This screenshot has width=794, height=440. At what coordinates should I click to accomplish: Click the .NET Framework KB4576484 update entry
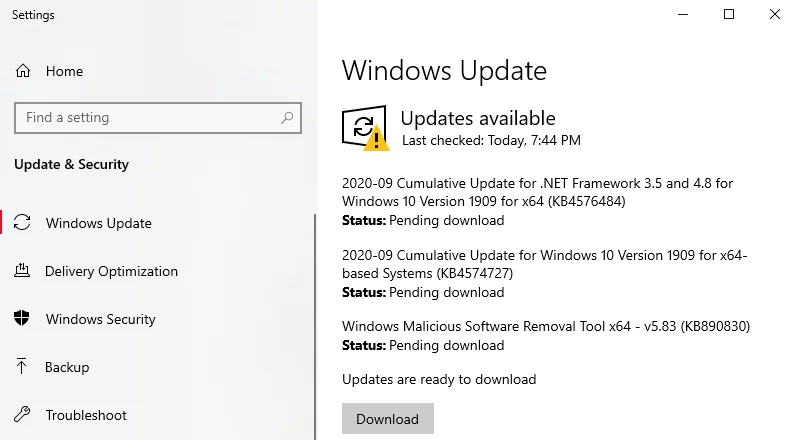[537, 192]
